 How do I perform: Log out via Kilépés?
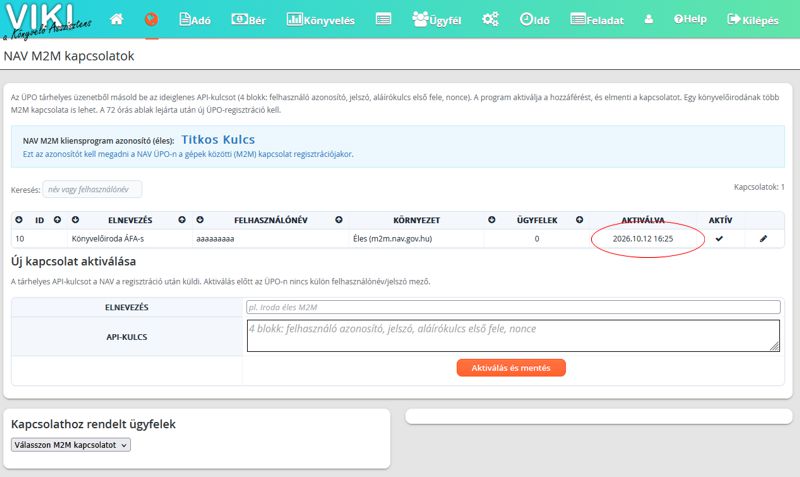[753, 20]
